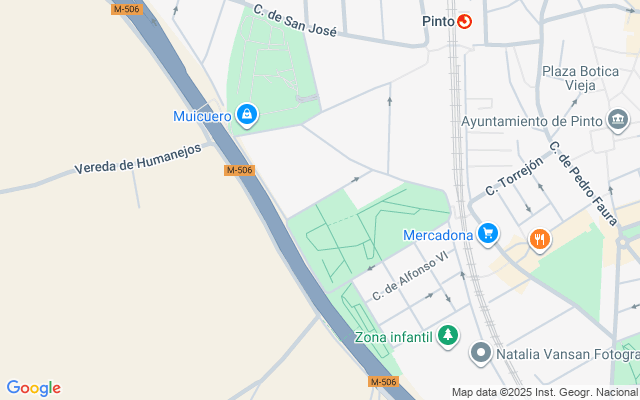640x400 pixels.
Task: Open the Ayuntamiento de Pinto label
Action: [x=532, y=121]
